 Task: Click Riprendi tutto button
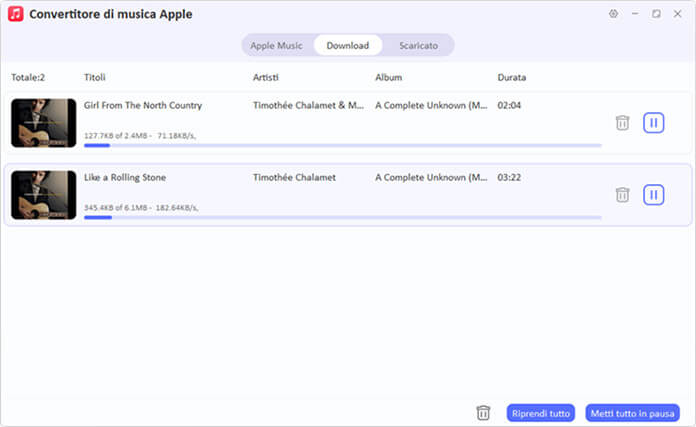point(541,413)
